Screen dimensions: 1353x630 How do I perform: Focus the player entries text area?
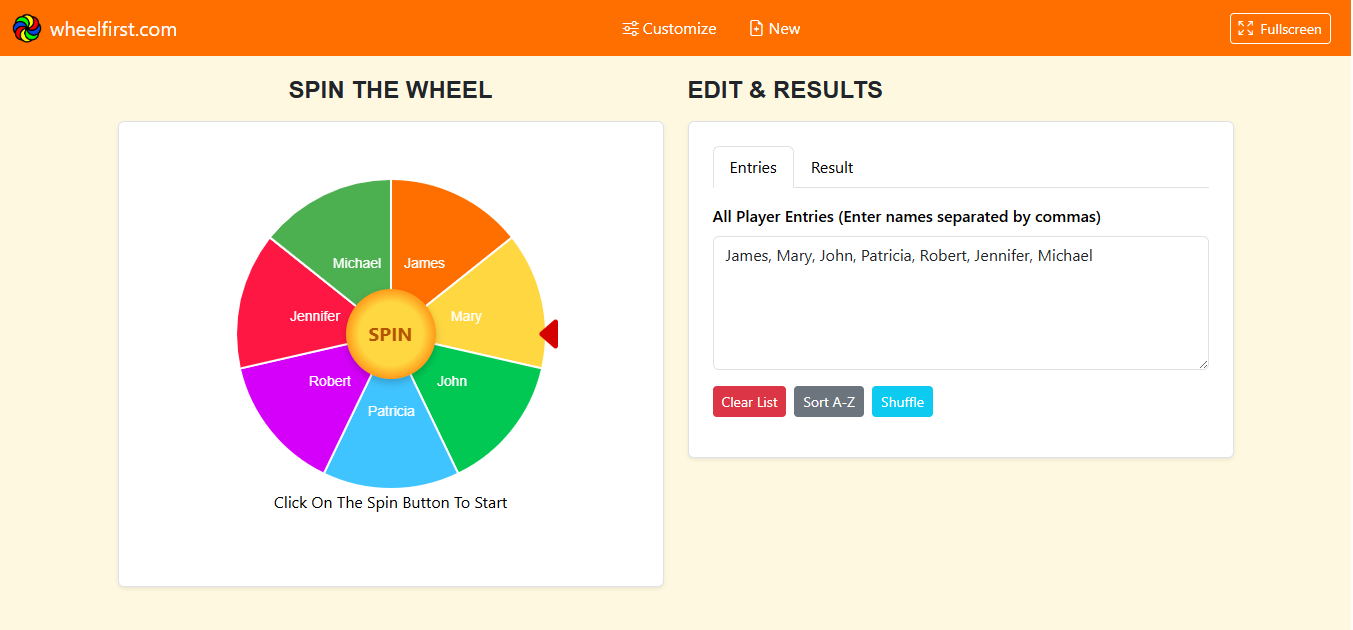[x=961, y=303]
